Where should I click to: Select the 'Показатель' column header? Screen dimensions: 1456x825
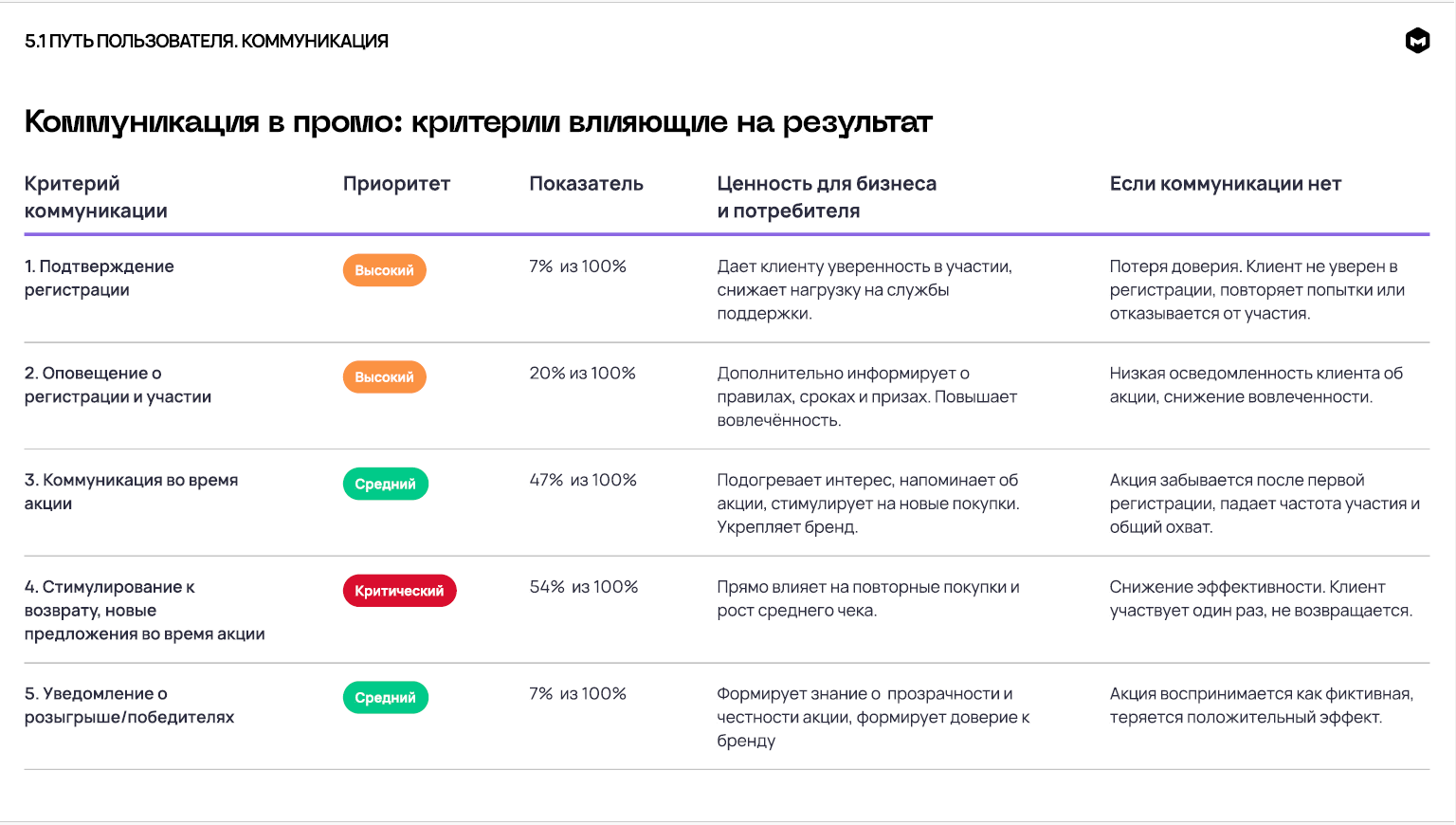point(586,184)
